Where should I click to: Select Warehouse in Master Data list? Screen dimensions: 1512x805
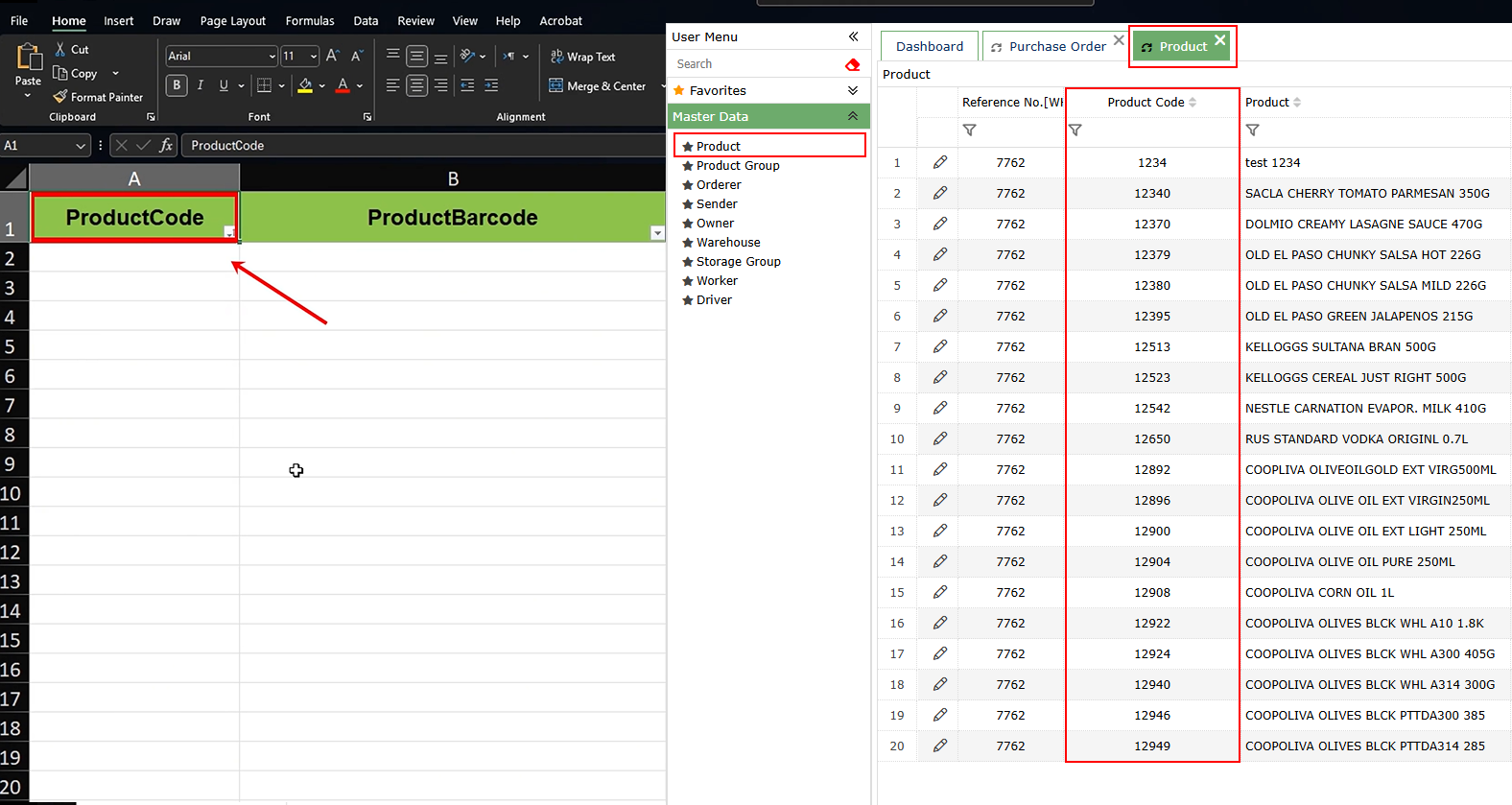click(728, 243)
